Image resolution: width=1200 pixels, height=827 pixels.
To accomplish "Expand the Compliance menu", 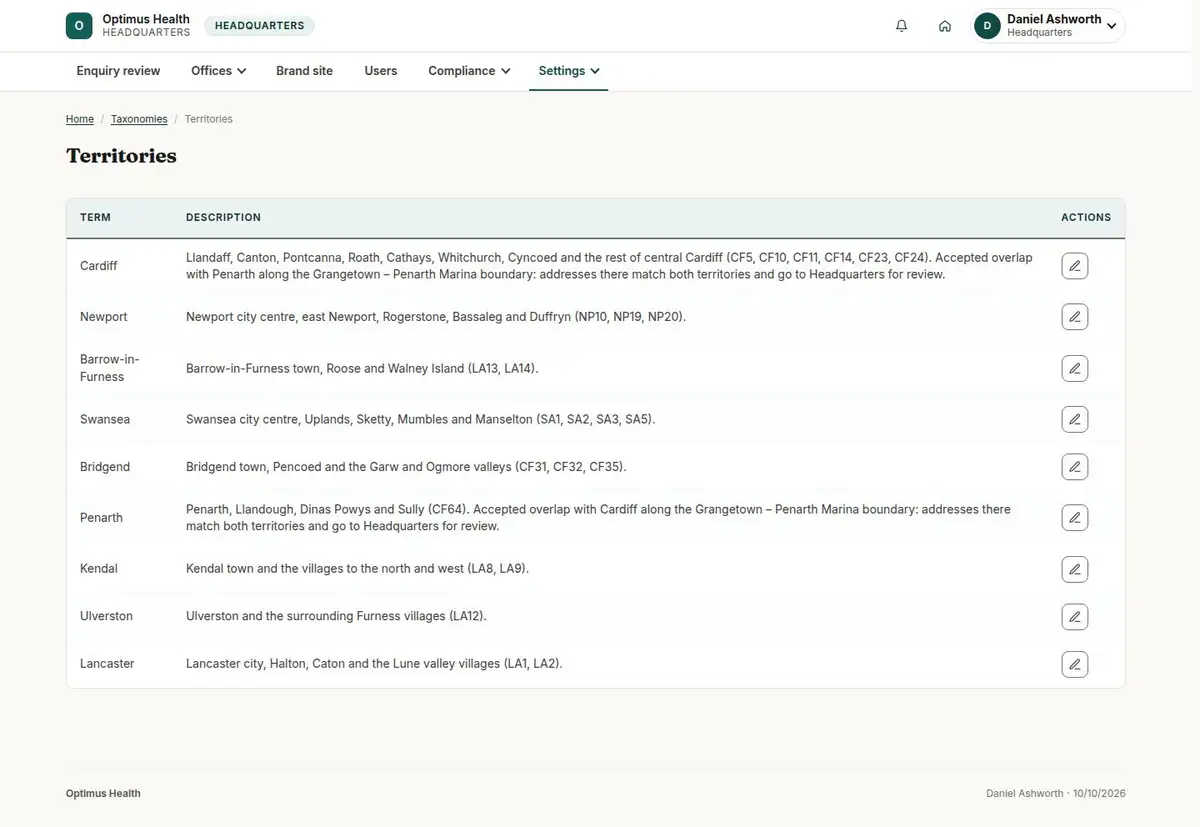I will 469,71.
